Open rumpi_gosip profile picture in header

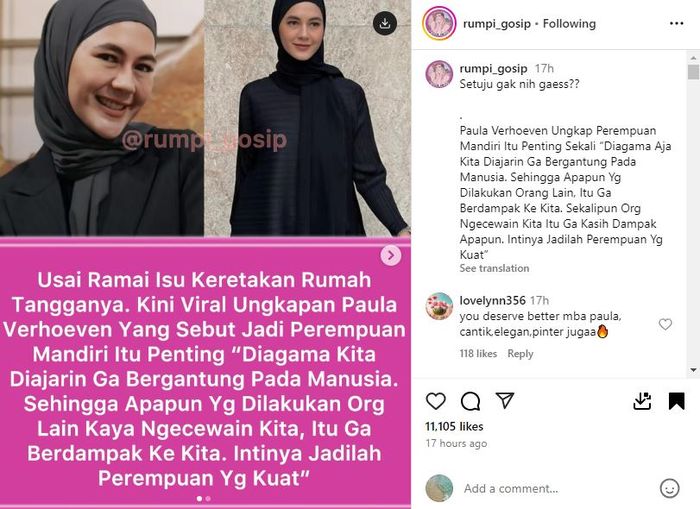[x=439, y=23]
